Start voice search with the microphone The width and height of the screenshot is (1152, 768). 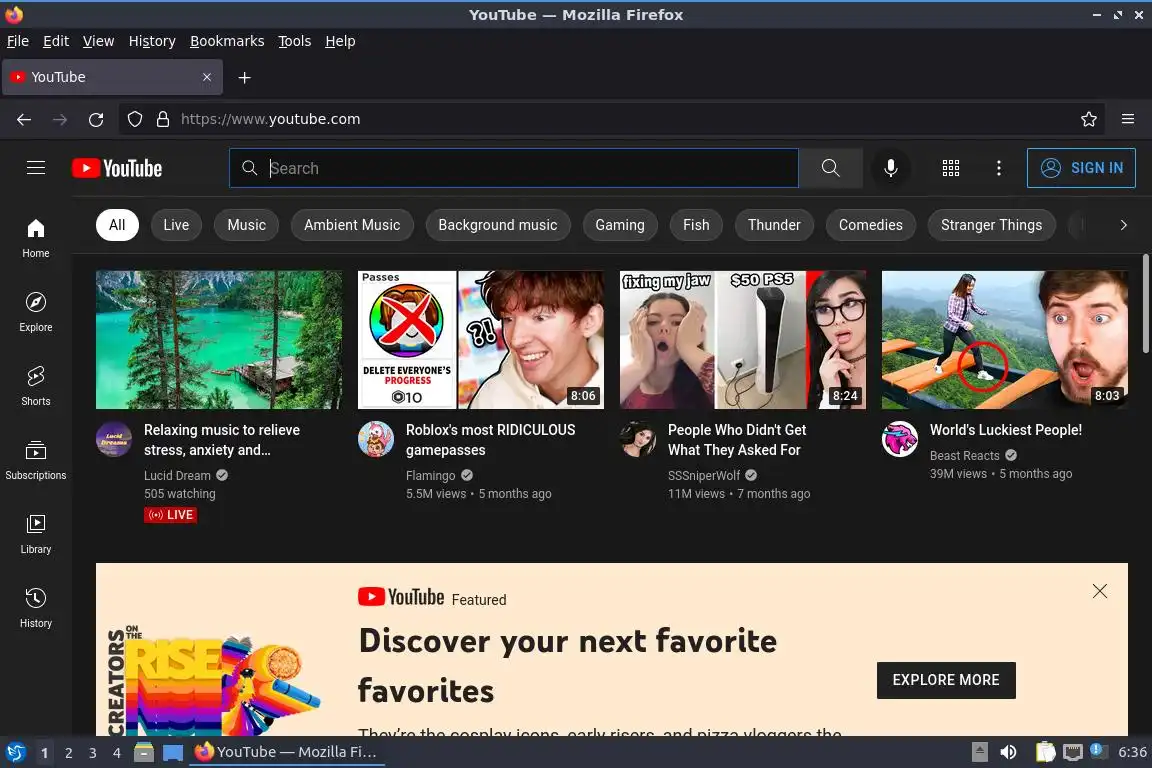pyautogui.click(x=890, y=168)
